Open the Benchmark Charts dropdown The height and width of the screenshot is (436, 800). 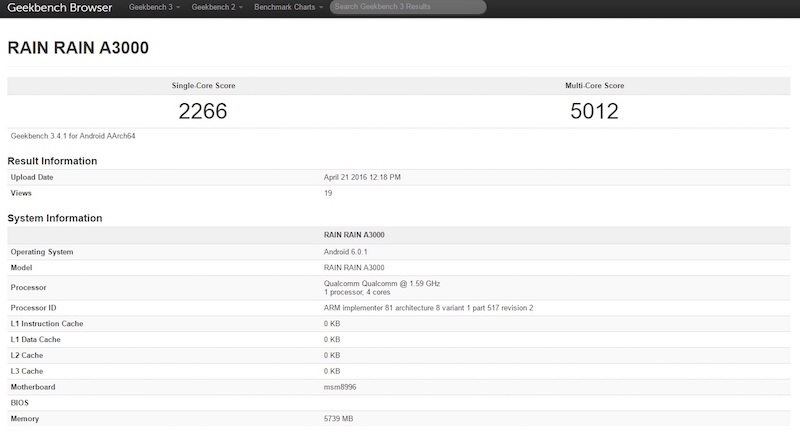[x=288, y=7]
